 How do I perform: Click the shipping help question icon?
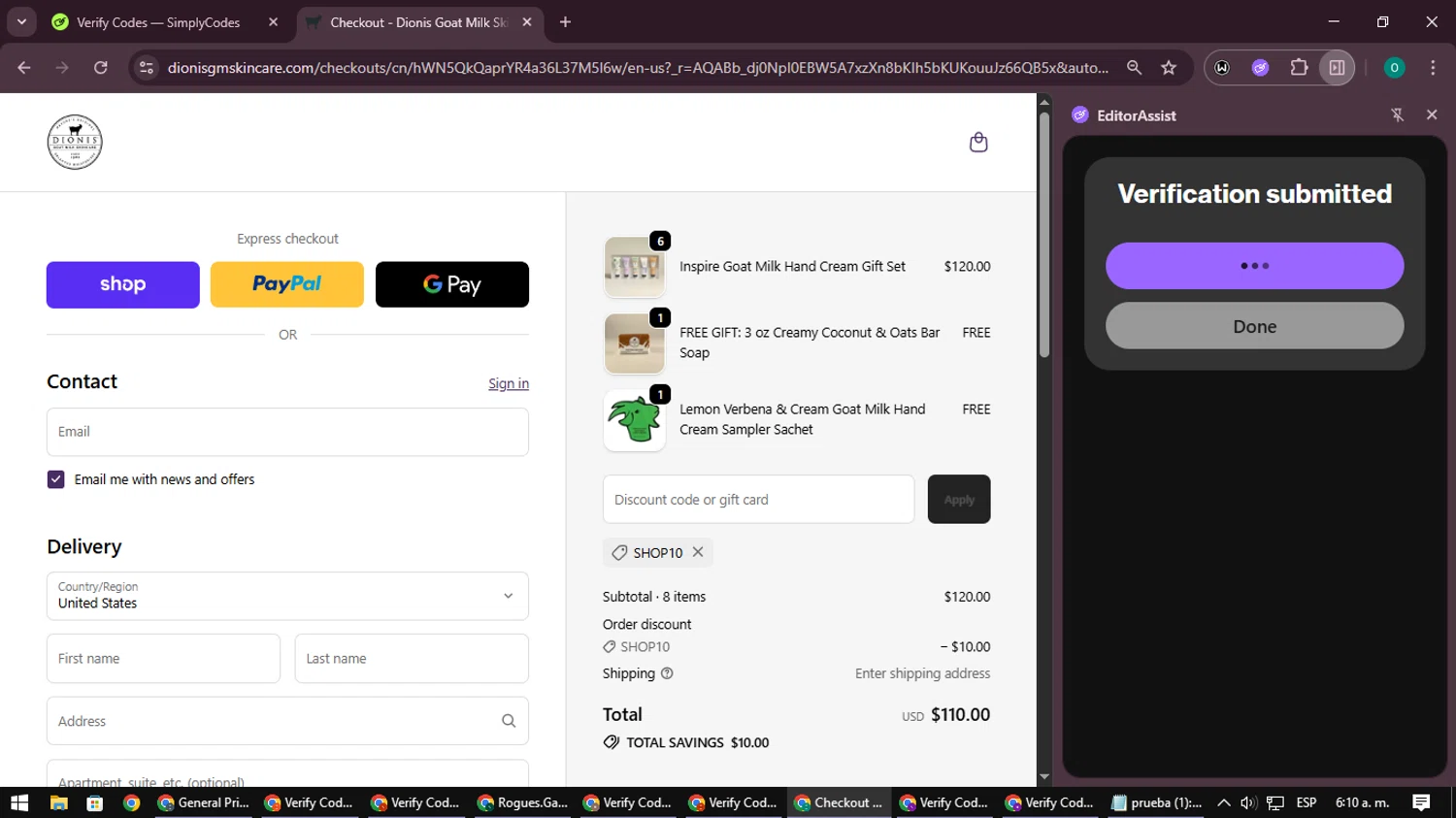667,673
